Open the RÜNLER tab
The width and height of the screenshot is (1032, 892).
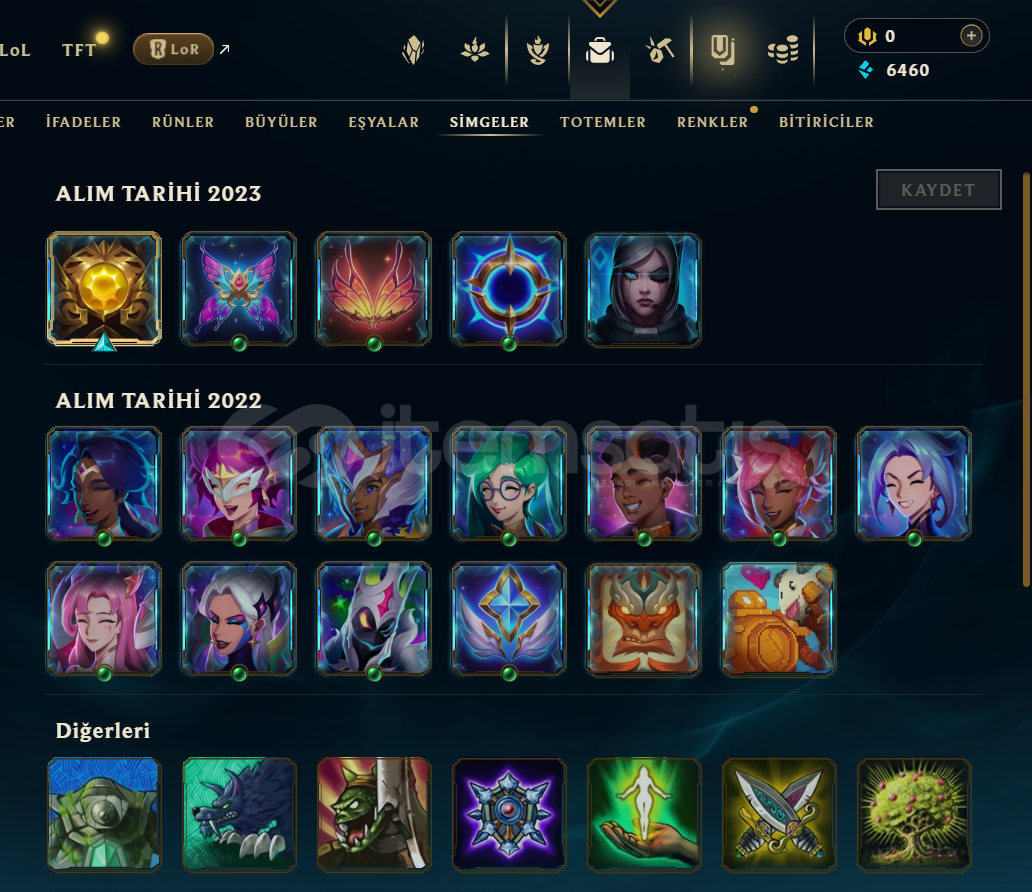click(183, 122)
